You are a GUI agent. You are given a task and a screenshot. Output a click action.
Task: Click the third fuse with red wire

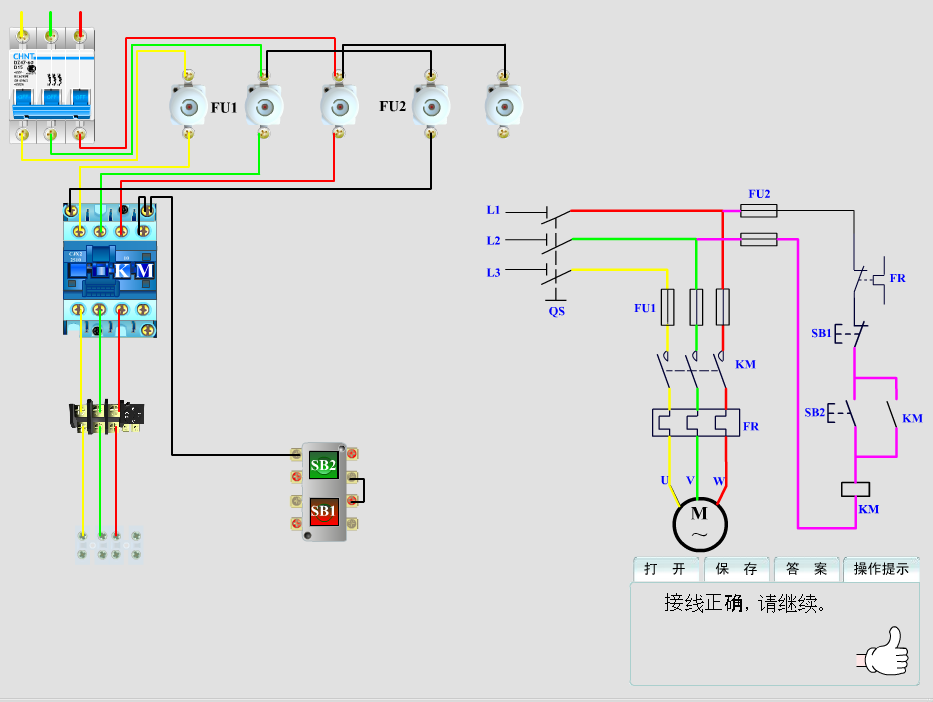pyautogui.click(x=339, y=107)
